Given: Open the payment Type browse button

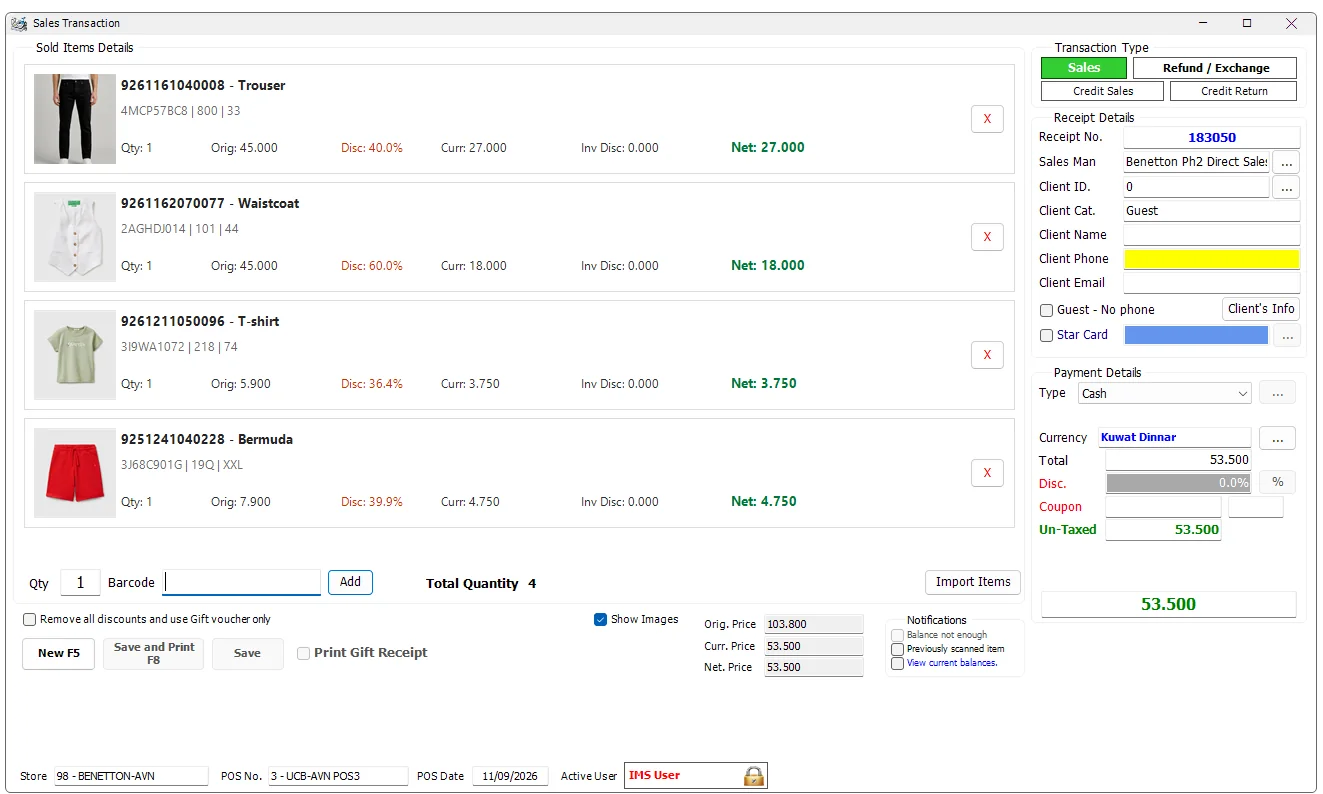Looking at the screenshot, I should [1277, 394].
